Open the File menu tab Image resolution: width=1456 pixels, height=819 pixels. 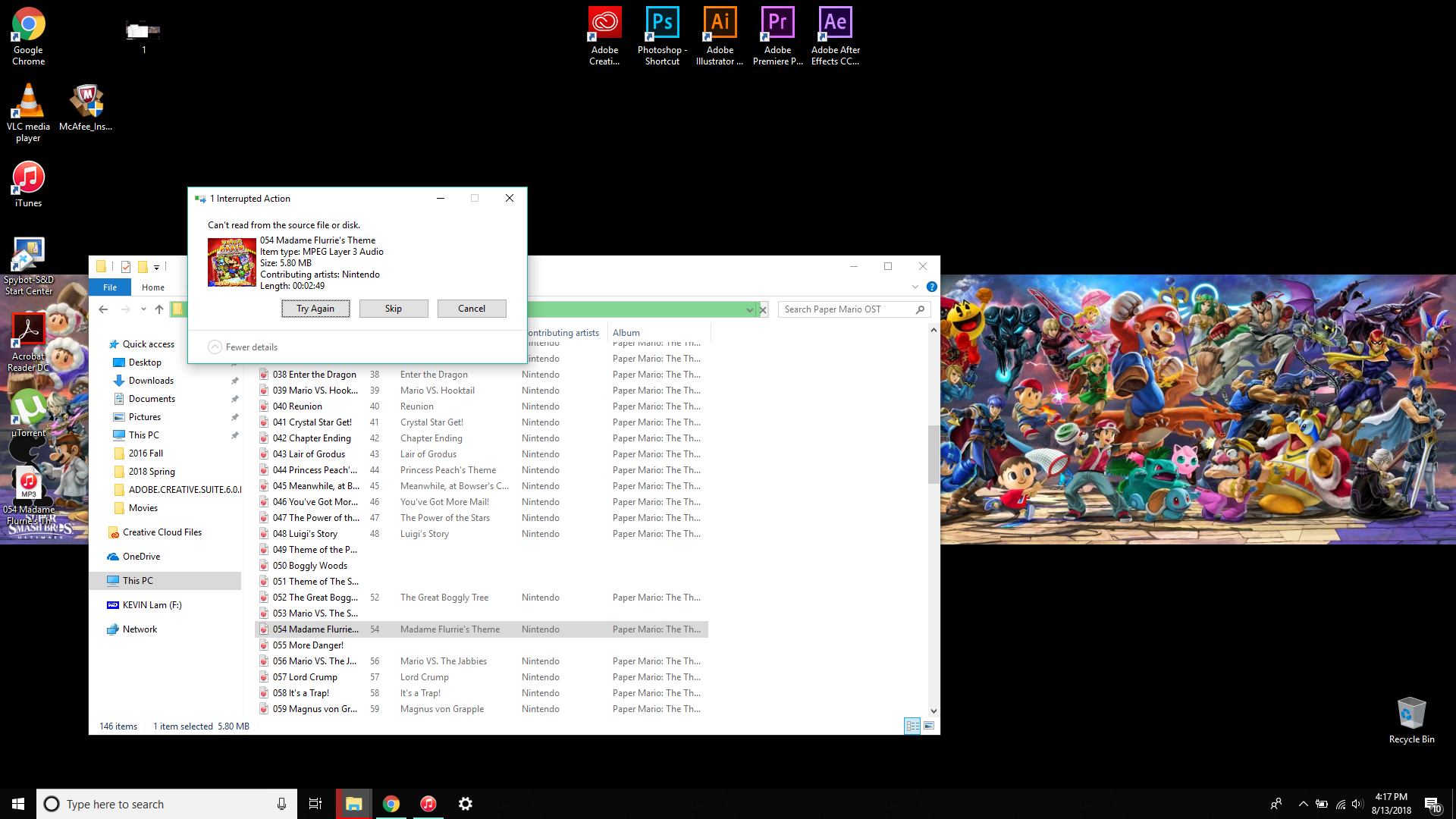coord(110,287)
